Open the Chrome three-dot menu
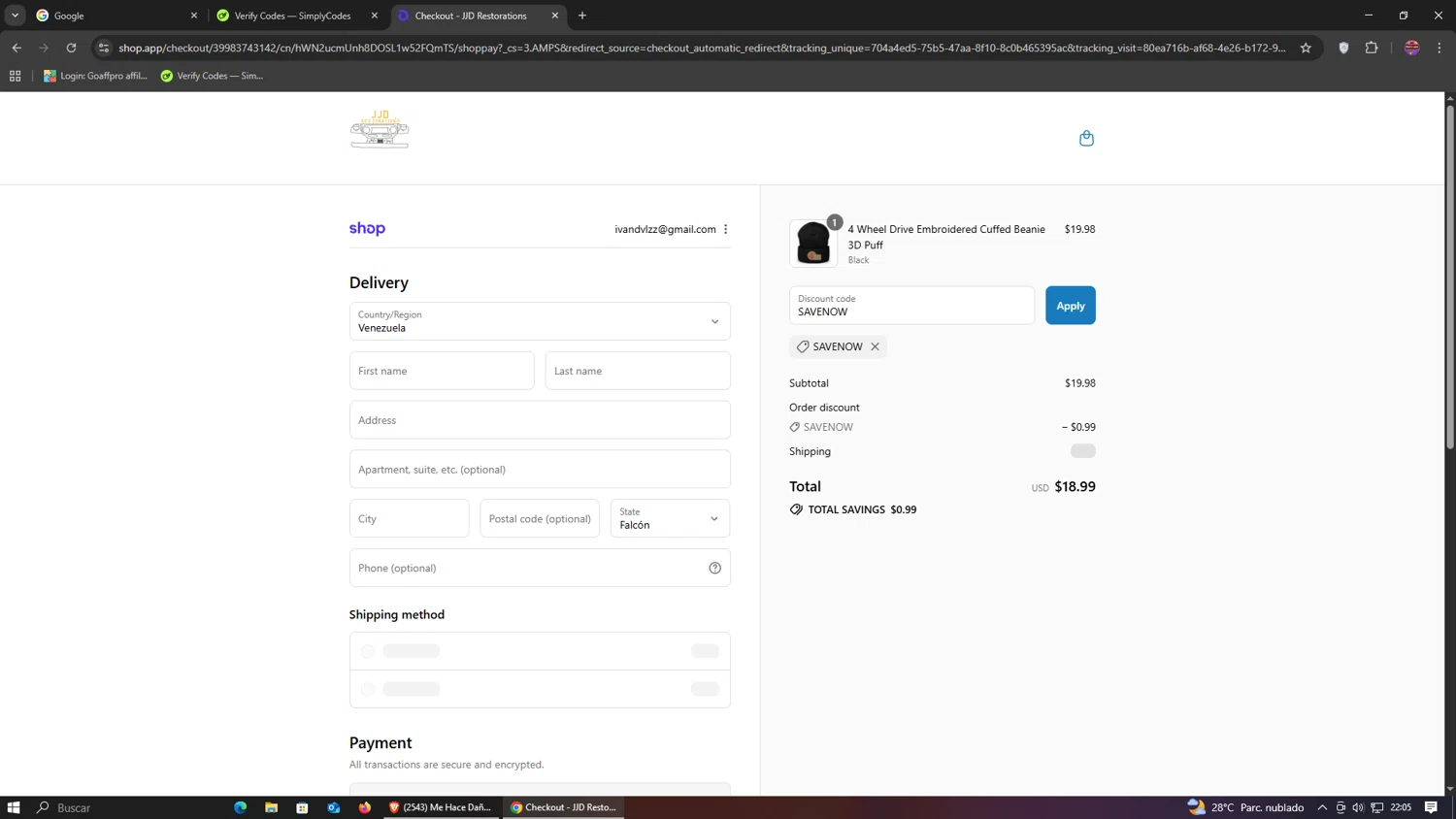This screenshot has width=1456, height=819. click(x=1439, y=48)
